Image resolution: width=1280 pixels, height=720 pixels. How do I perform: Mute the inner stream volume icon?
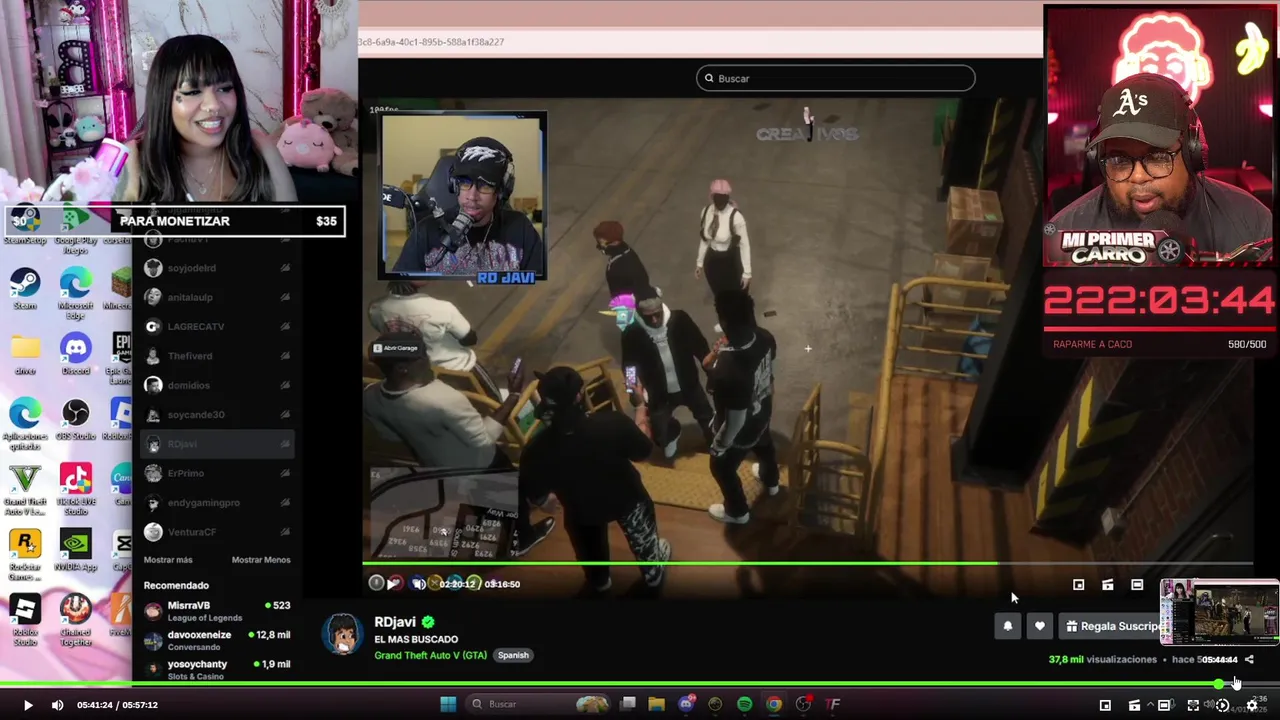(x=419, y=583)
